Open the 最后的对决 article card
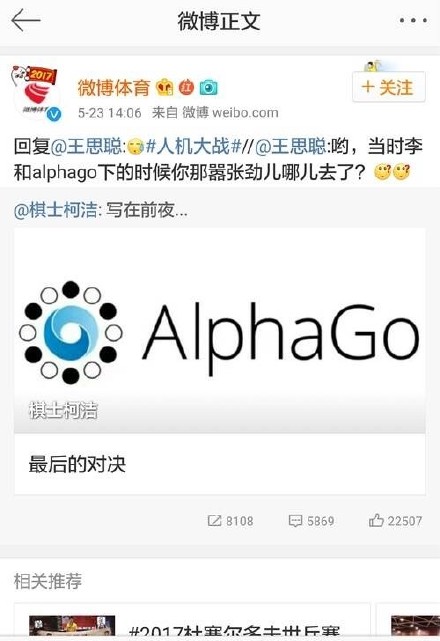The height and width of the screenshot is (641, 440). point(220,464)
